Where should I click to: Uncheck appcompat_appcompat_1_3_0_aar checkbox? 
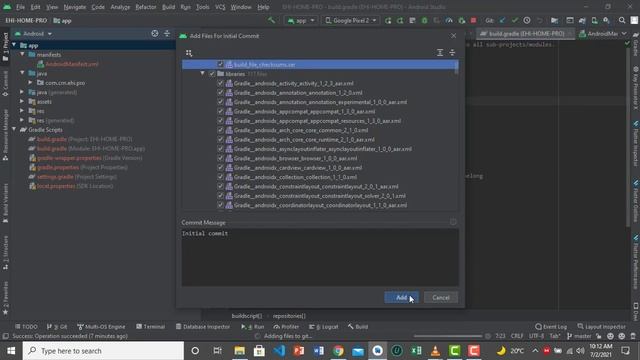(x=220, y=111)
